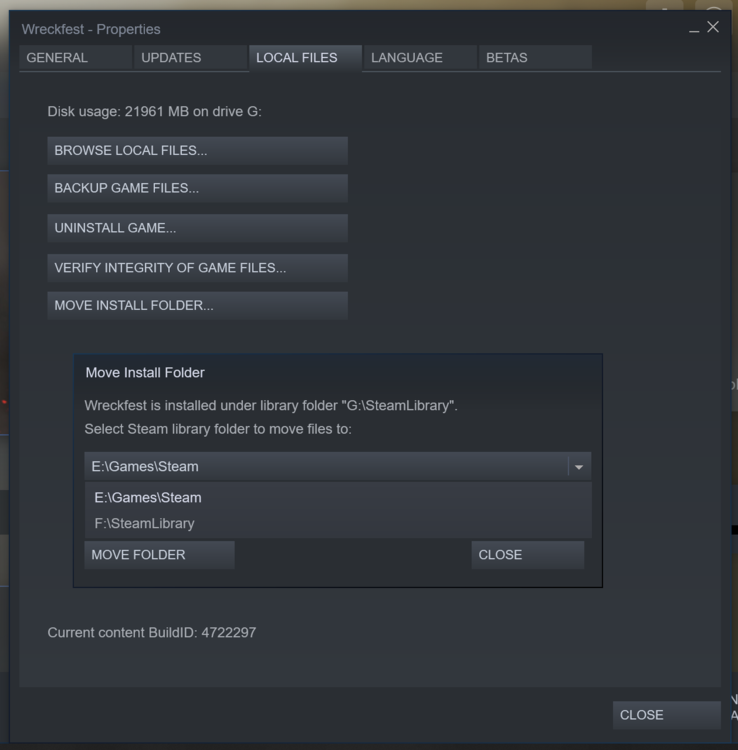Minimize the Wreckfest Properties window

pyautogui.click(x=694, y=30)
